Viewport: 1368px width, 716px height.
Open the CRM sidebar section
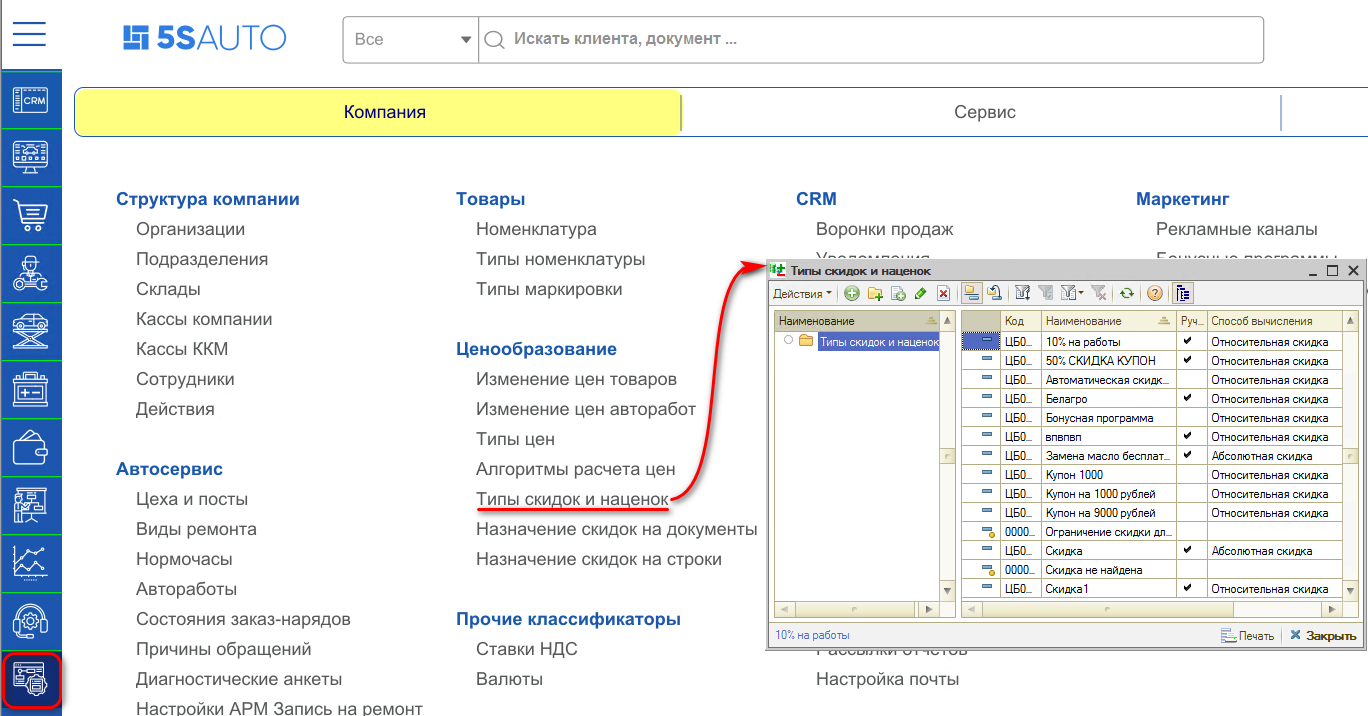[31, 100]
